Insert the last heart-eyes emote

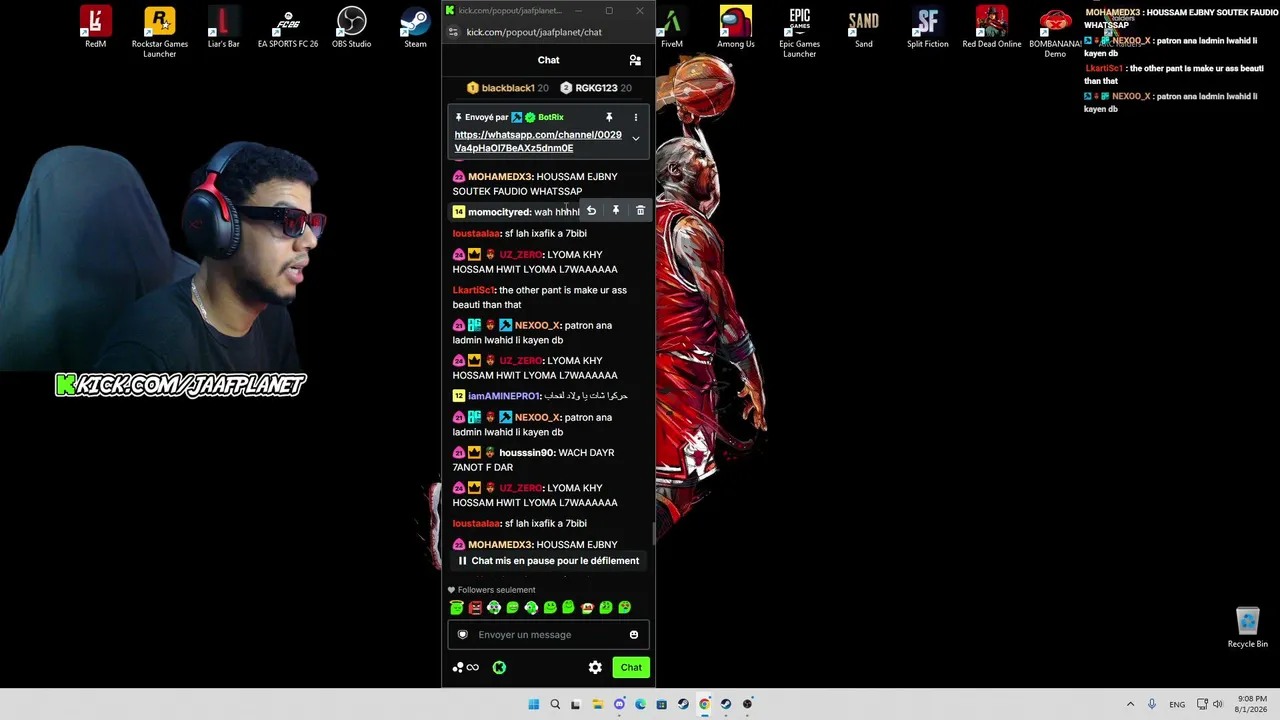625,607
